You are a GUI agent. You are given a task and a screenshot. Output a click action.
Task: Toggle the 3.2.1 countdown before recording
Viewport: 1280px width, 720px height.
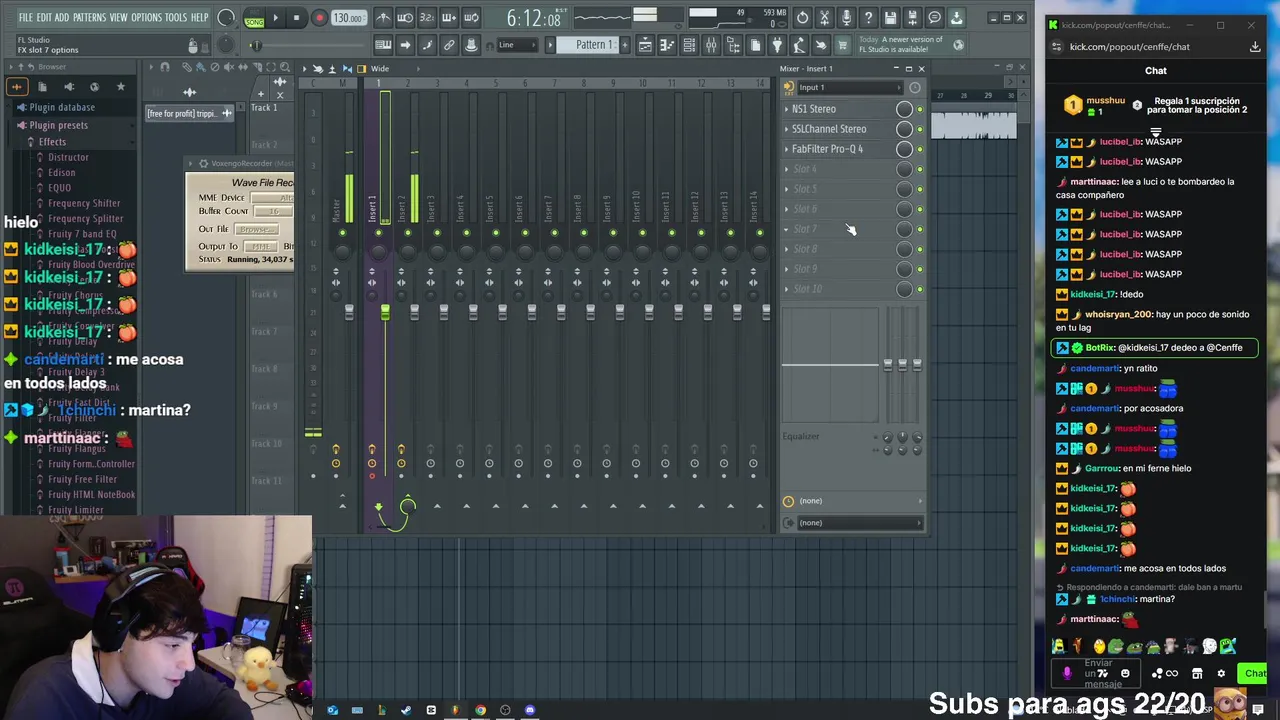[x=427, y=18]
